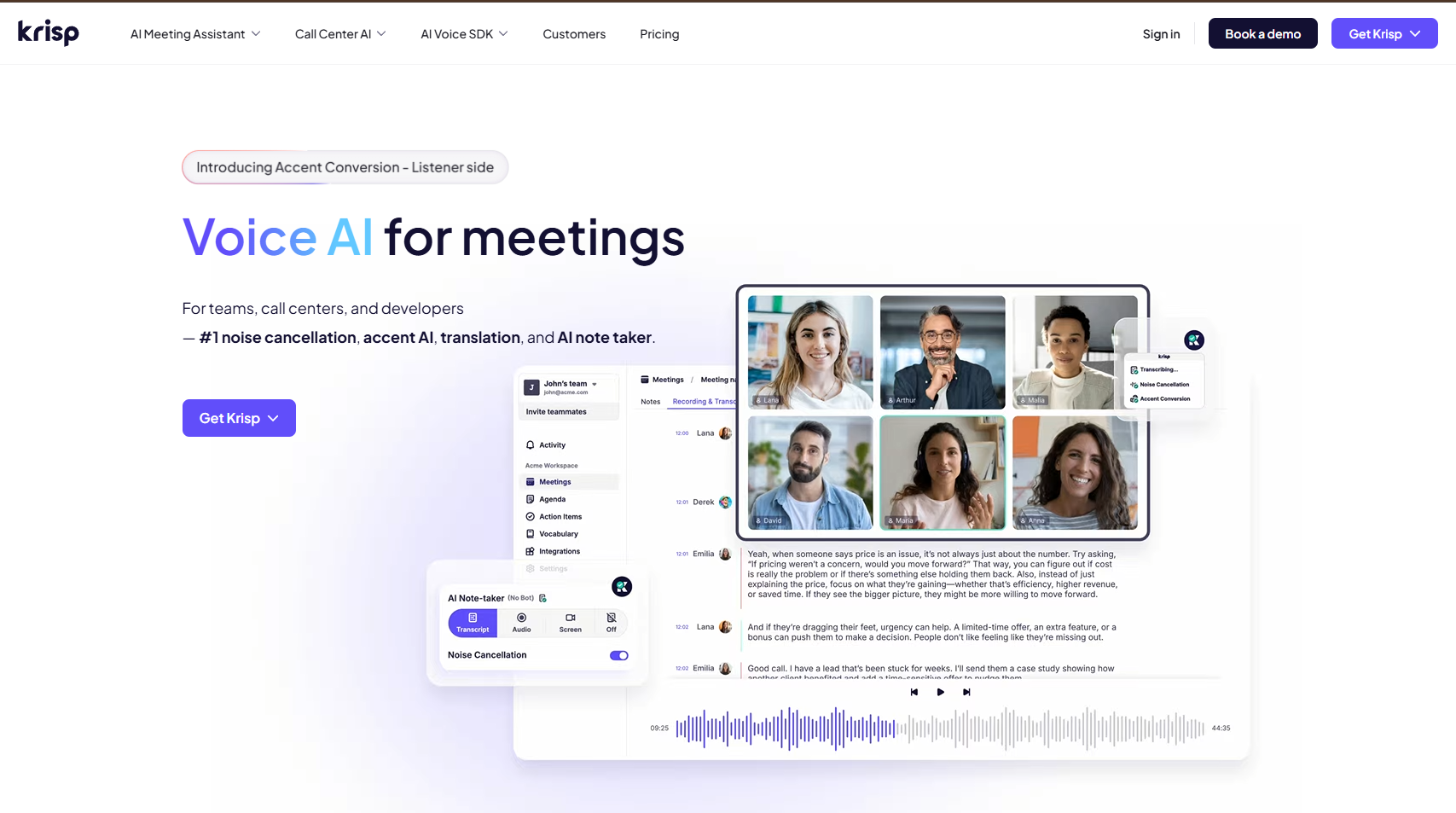Click the Book a demo button
Screen dimensions: 1456x813
point(1262,34)
